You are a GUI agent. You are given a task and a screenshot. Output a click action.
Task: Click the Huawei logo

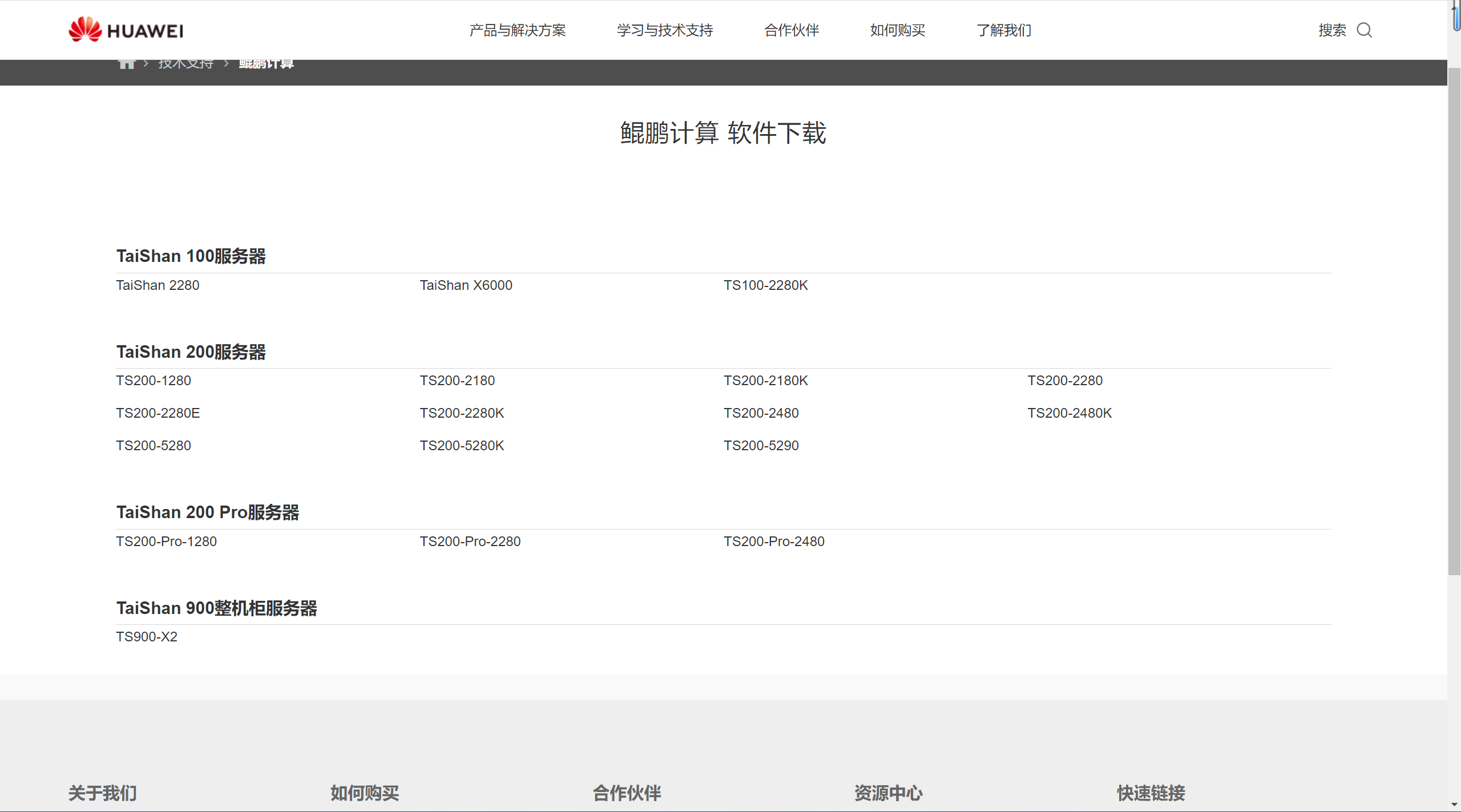pyautogui.click(x=126, y=29)
